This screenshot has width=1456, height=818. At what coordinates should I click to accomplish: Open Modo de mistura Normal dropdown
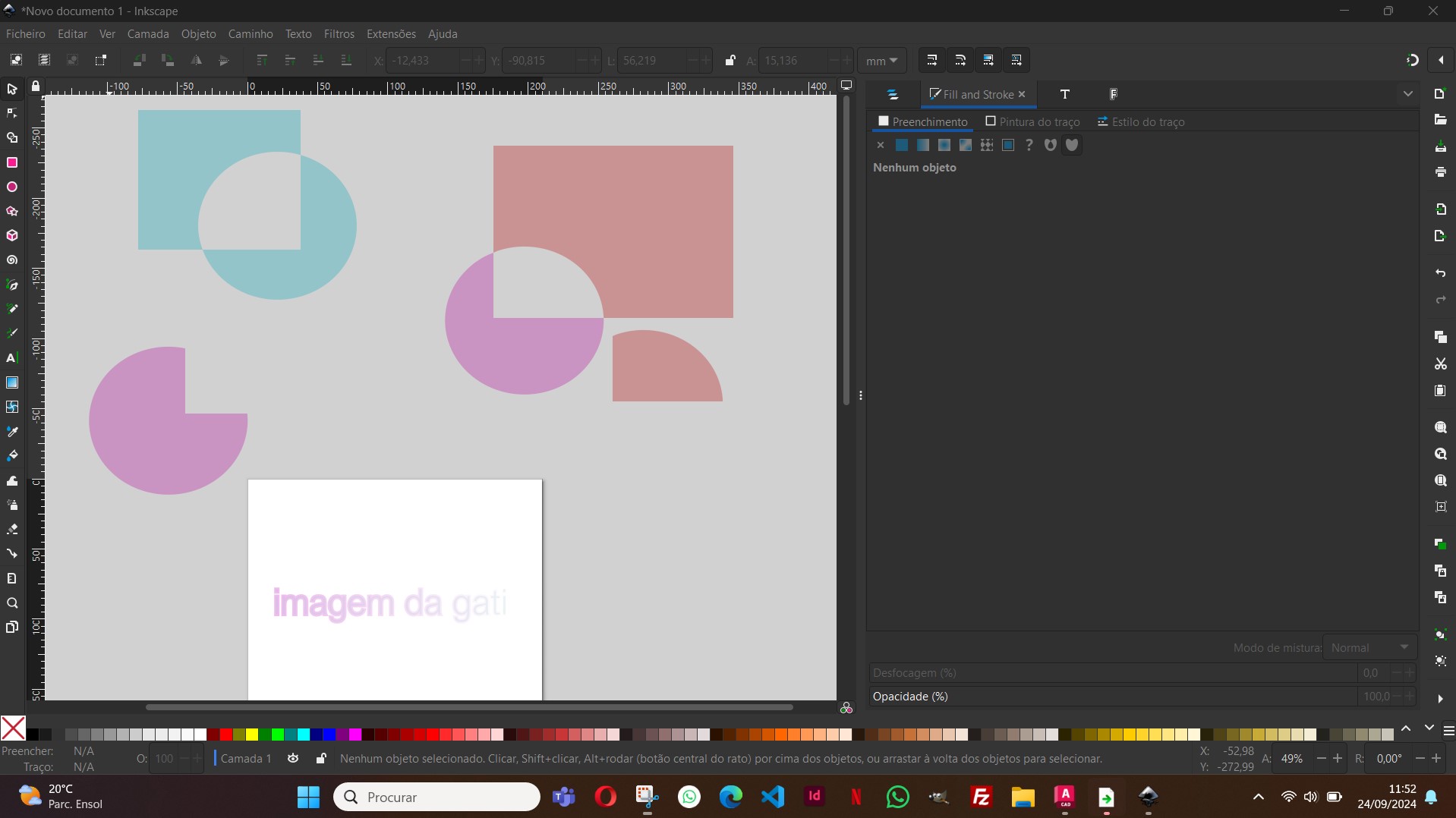pos(1369,647)
